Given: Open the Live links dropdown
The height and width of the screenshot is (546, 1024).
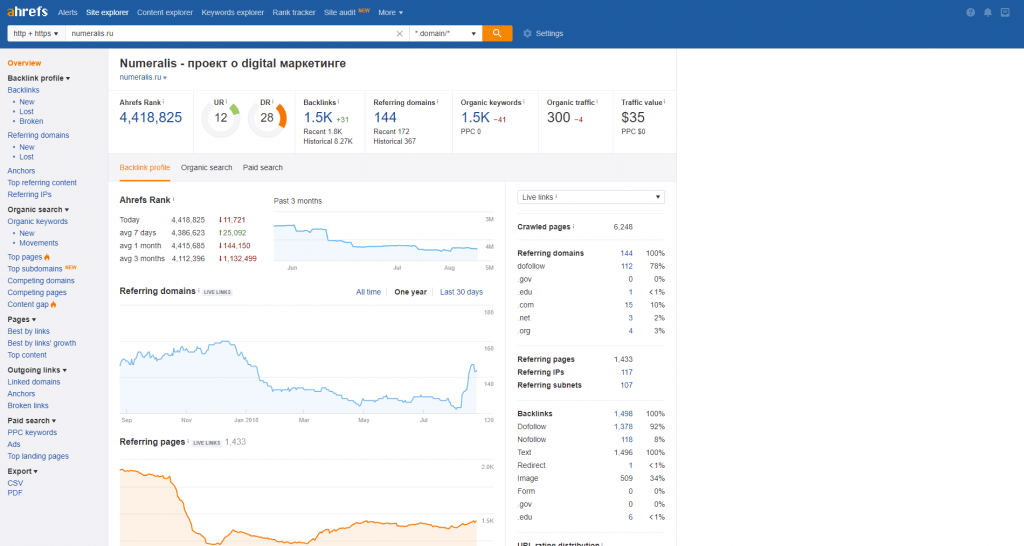Looking at the screenshot, I should click(x=591, y=197).
